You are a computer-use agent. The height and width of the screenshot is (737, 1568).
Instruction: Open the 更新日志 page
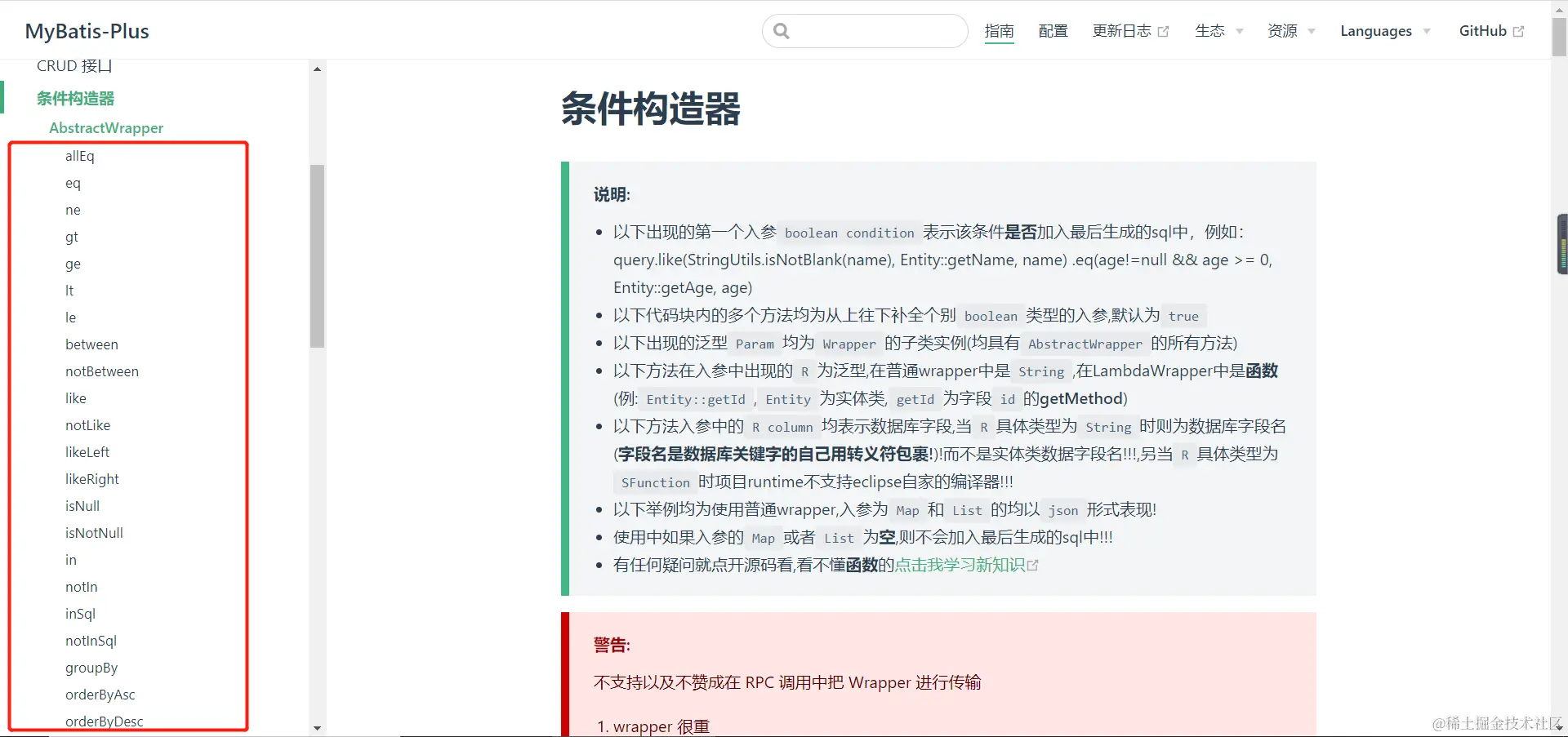tap(1122, 31)
